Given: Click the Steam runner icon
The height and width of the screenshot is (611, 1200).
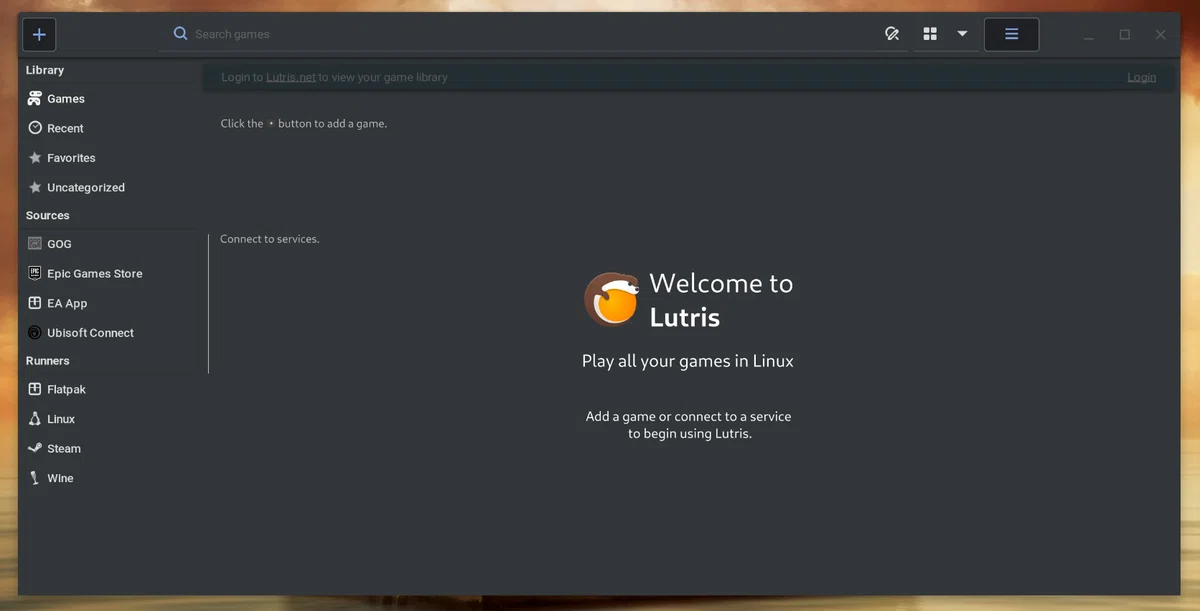Looking at the screenshot, I should pyautogui.click(x=35, y=449).
